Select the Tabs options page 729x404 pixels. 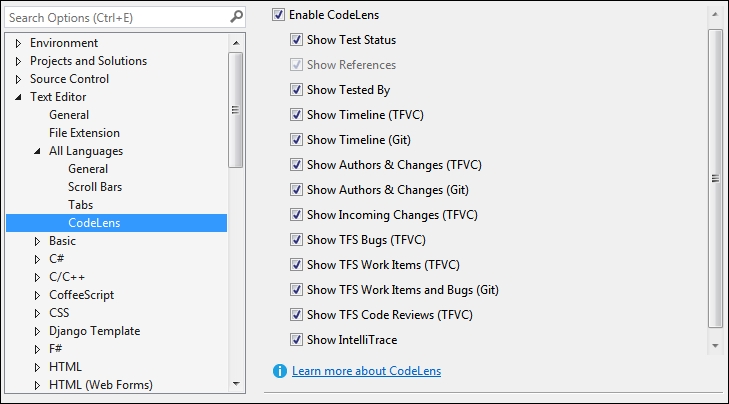80,205
